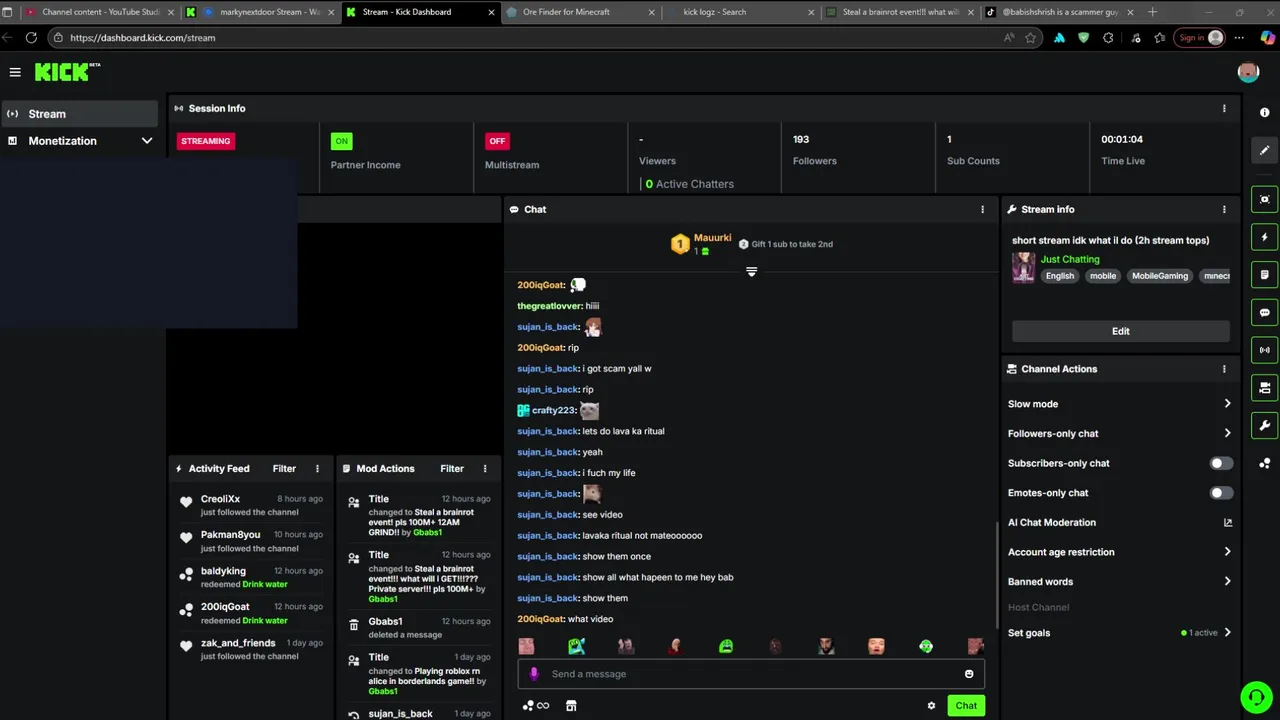1280x720 pixels.
Task: Open the channel points shop icon
Action: coord(571,706)
